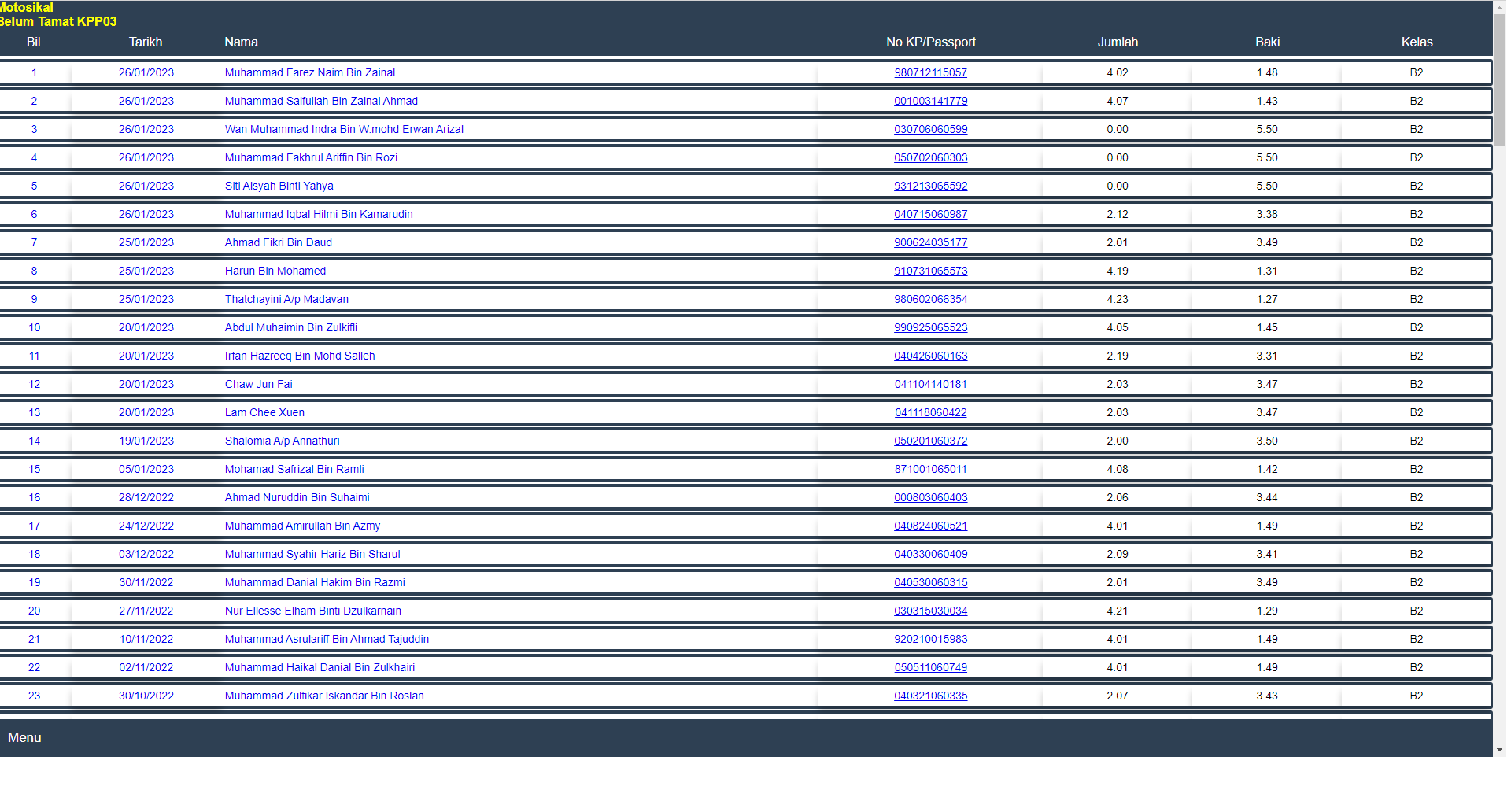The height and width of the screenshot is (812, 1511).
Task: Open KP number link 980712115057
Action: [x=930, y=72]
